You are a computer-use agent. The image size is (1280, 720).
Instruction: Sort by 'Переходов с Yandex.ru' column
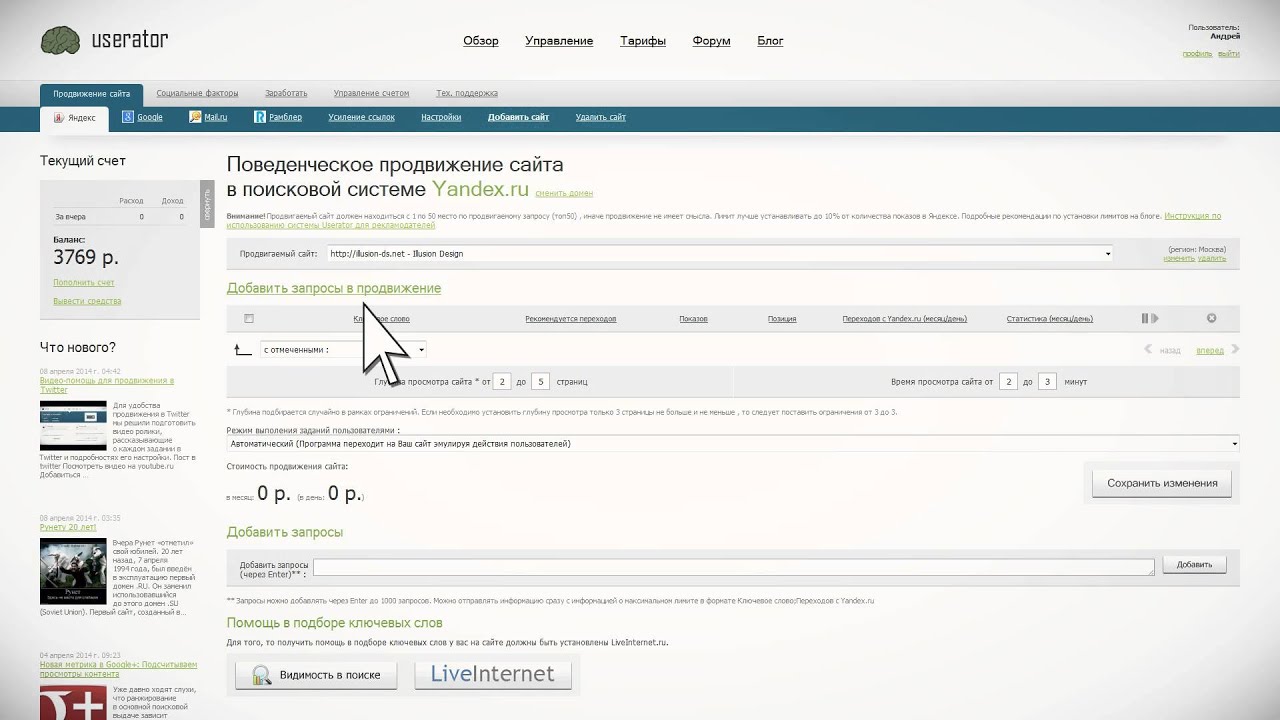(x=905, y=319)
